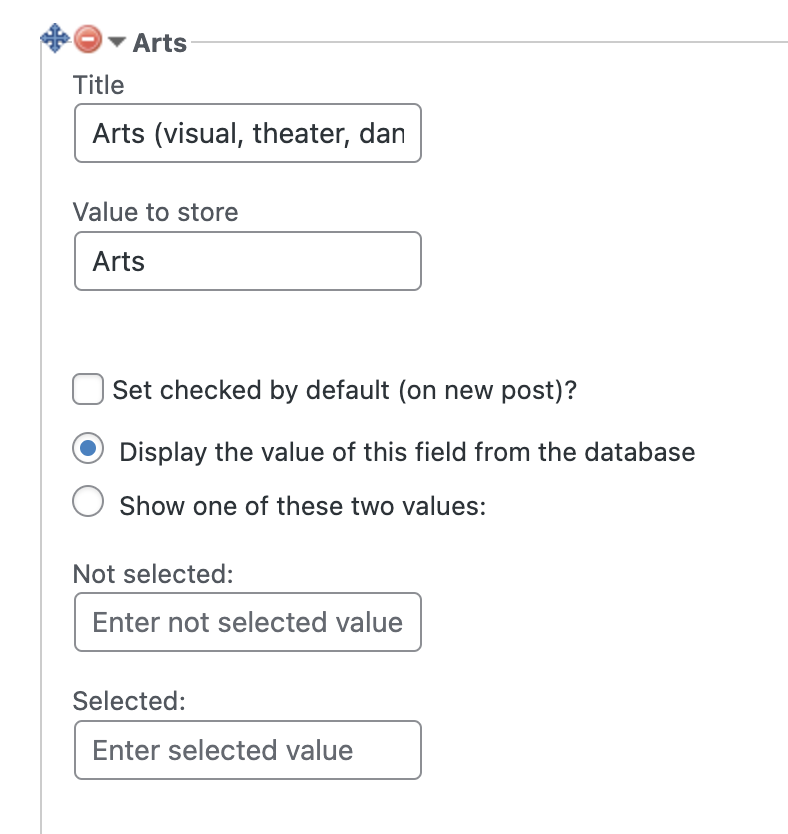Image resolution: width=788 pixels, height=834 pixels.
Task: Click the Title field label
Action: coord(98,85)
